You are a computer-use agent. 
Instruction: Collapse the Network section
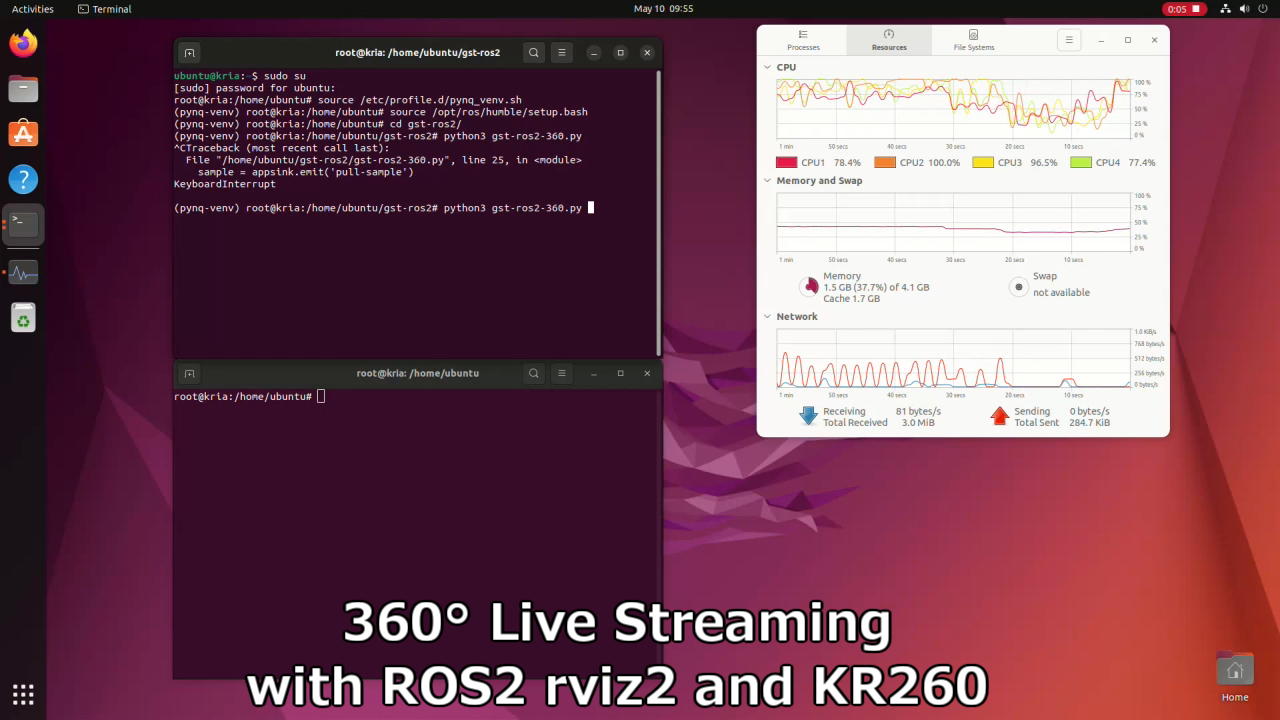click(767, 317)
